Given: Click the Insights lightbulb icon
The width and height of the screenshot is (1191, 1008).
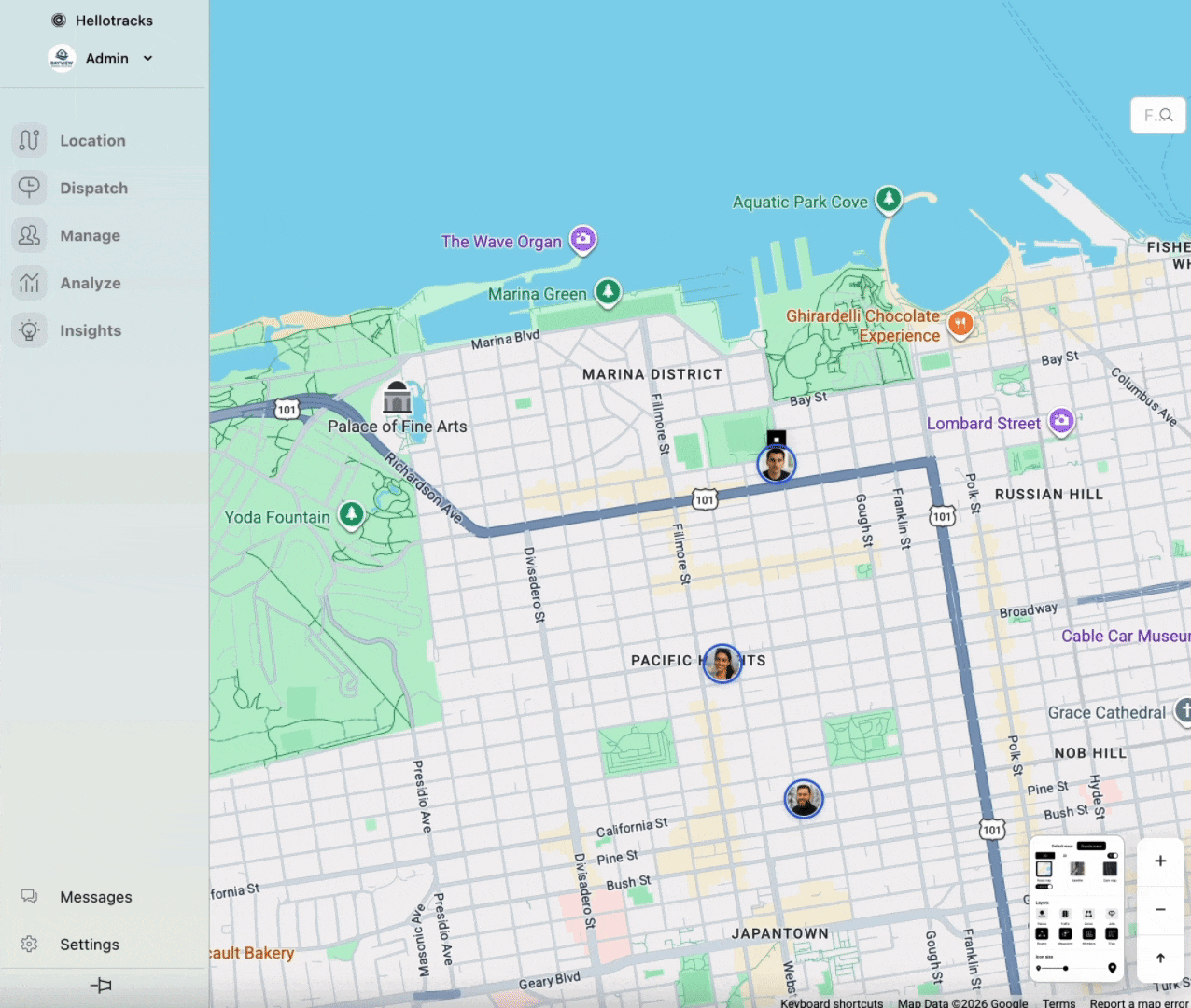Looking at the screenshot, I should pyautogui.click(x=29, y=330).
